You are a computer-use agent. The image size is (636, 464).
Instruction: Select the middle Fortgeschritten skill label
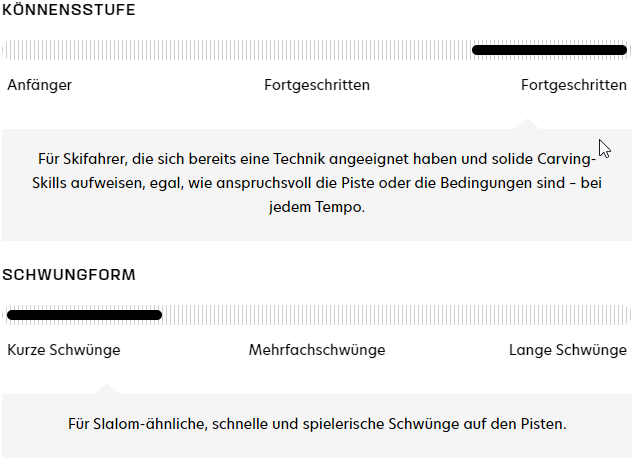pyautogui.click(x=317, y=85)
